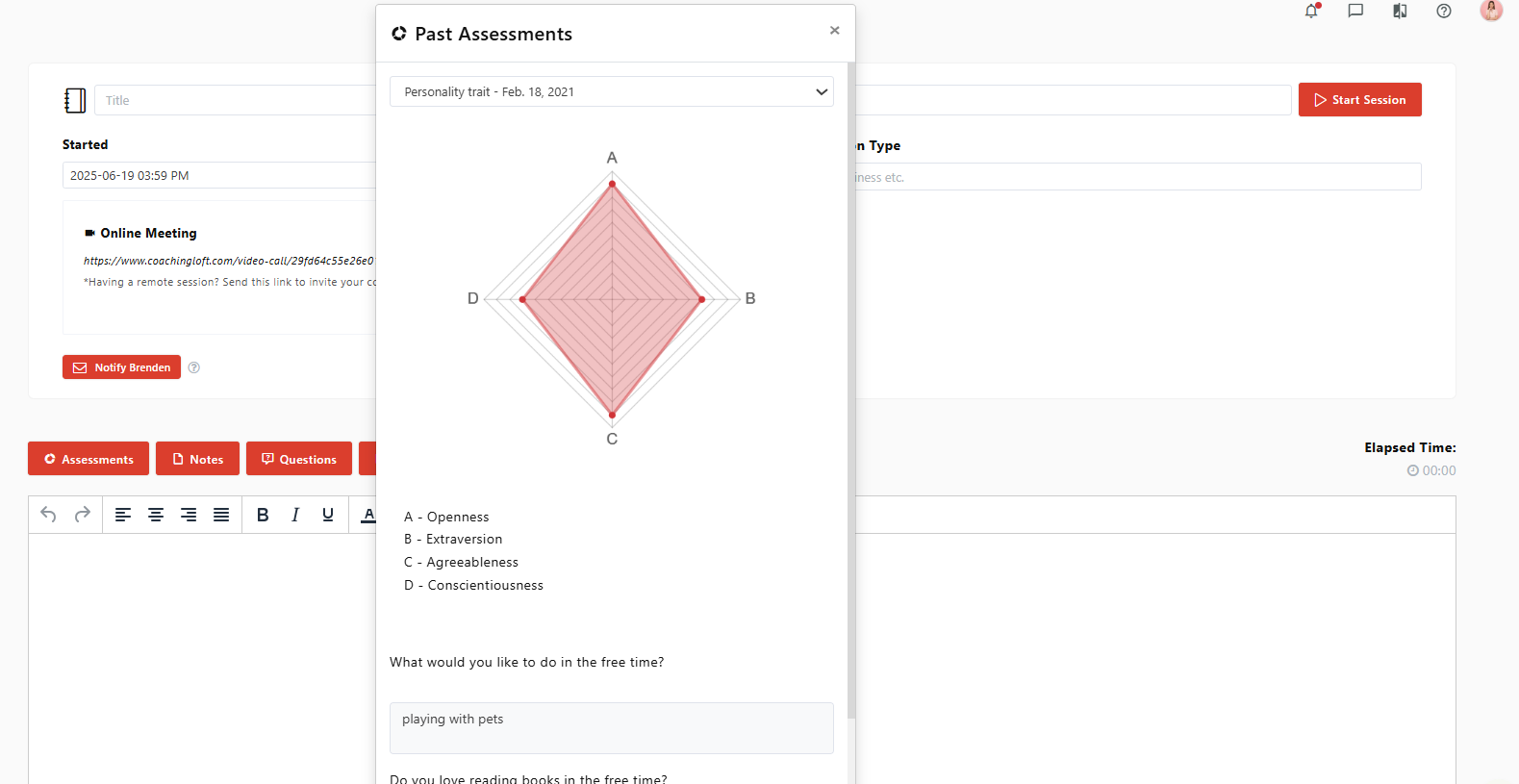Image resolution: width=1519 pixels, height=784 pixels.
Task: Justify text in editor toolbar
Action: coord(221,515)
